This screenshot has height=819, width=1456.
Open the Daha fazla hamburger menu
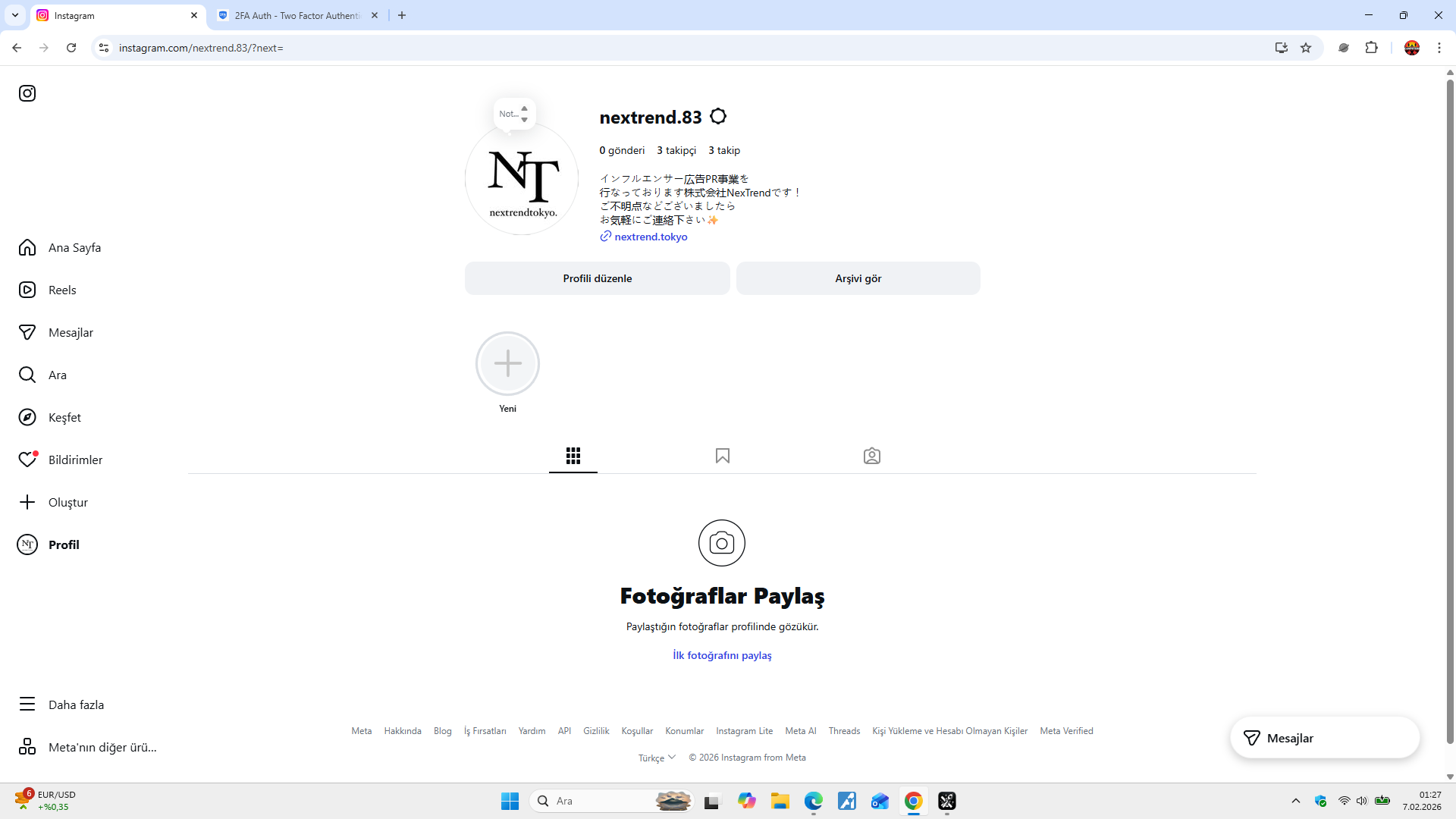pyautogui.click(x=27, y=704)
